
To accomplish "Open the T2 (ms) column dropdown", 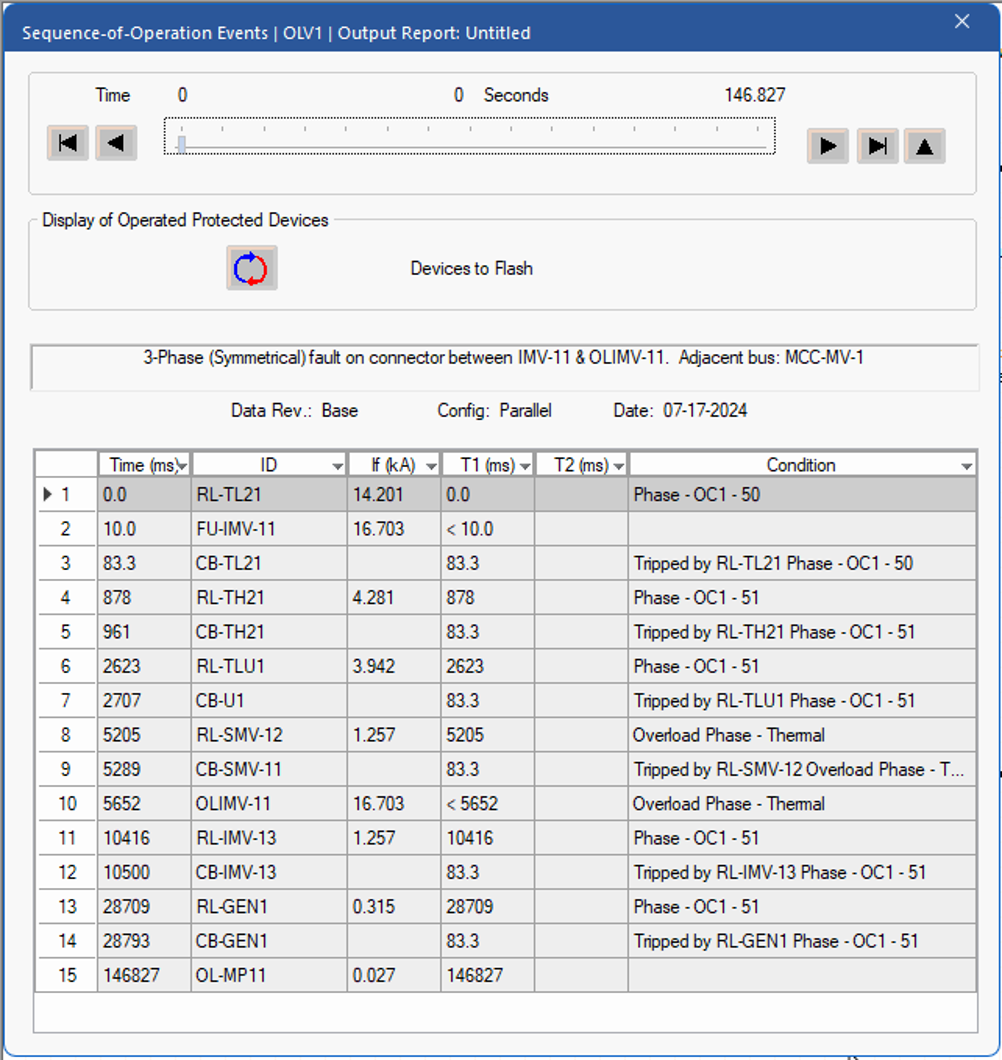I will click(x=619, y=467).
